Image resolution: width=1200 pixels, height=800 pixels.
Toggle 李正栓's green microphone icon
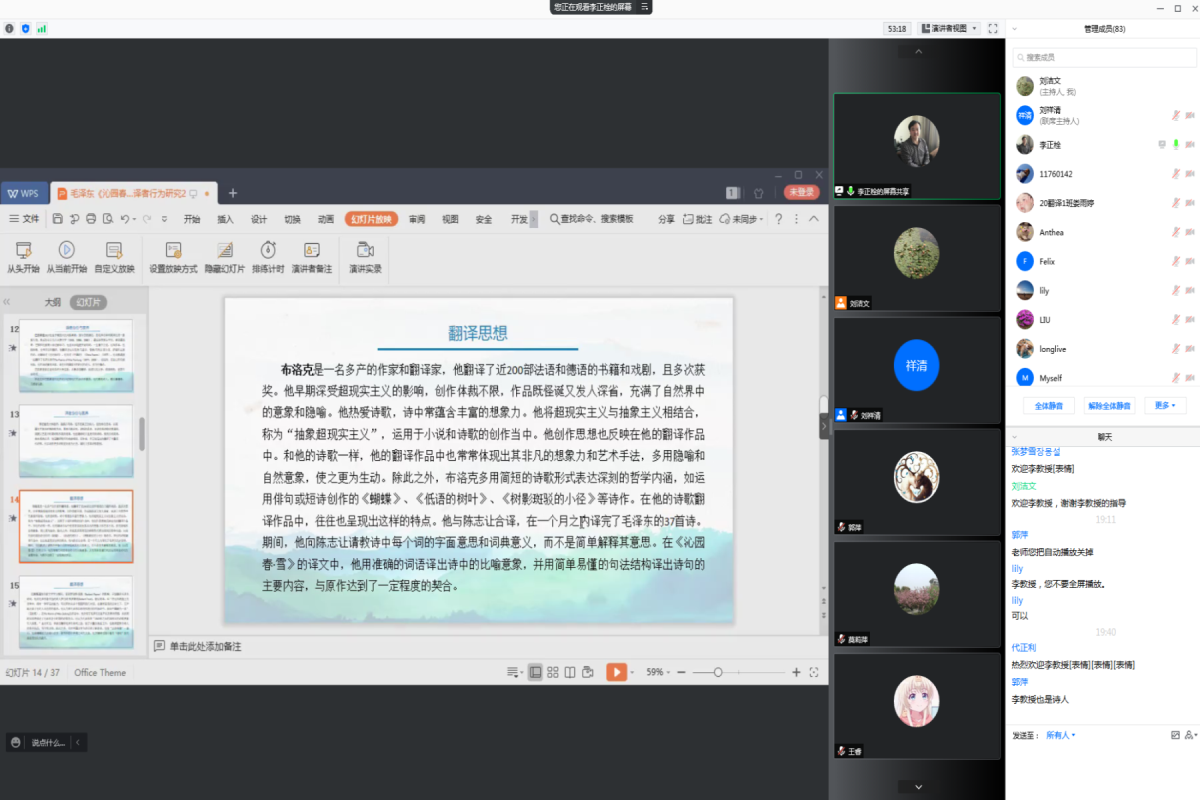(x=1176, y=145)
